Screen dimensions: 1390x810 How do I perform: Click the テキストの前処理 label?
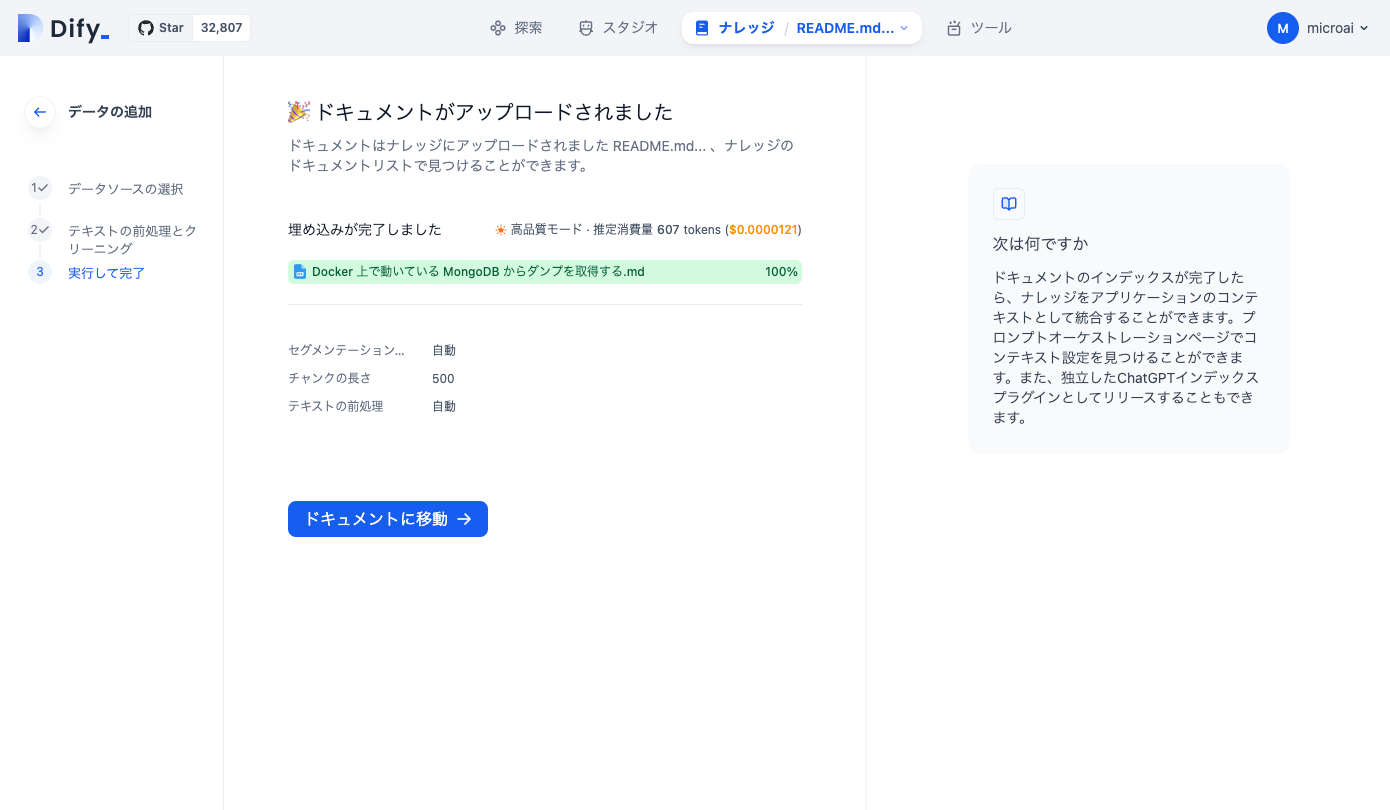336,407
